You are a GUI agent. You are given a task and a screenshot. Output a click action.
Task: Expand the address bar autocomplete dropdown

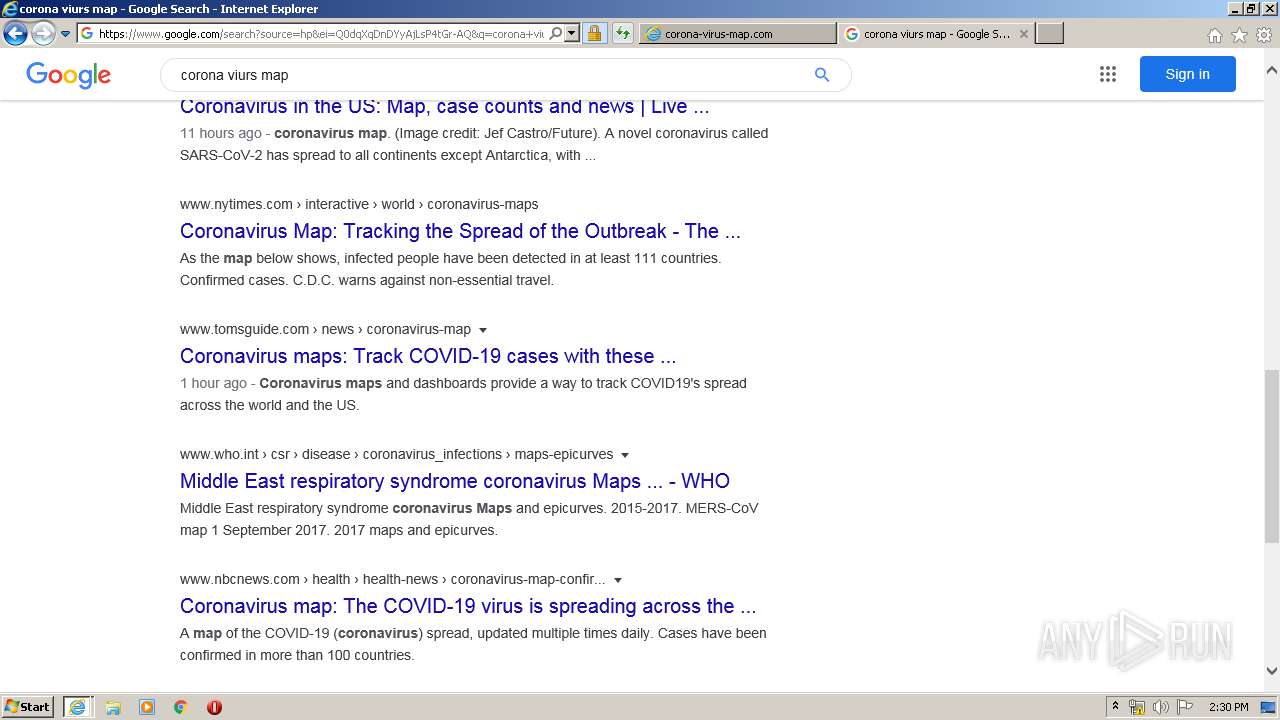tap(572, 33)
